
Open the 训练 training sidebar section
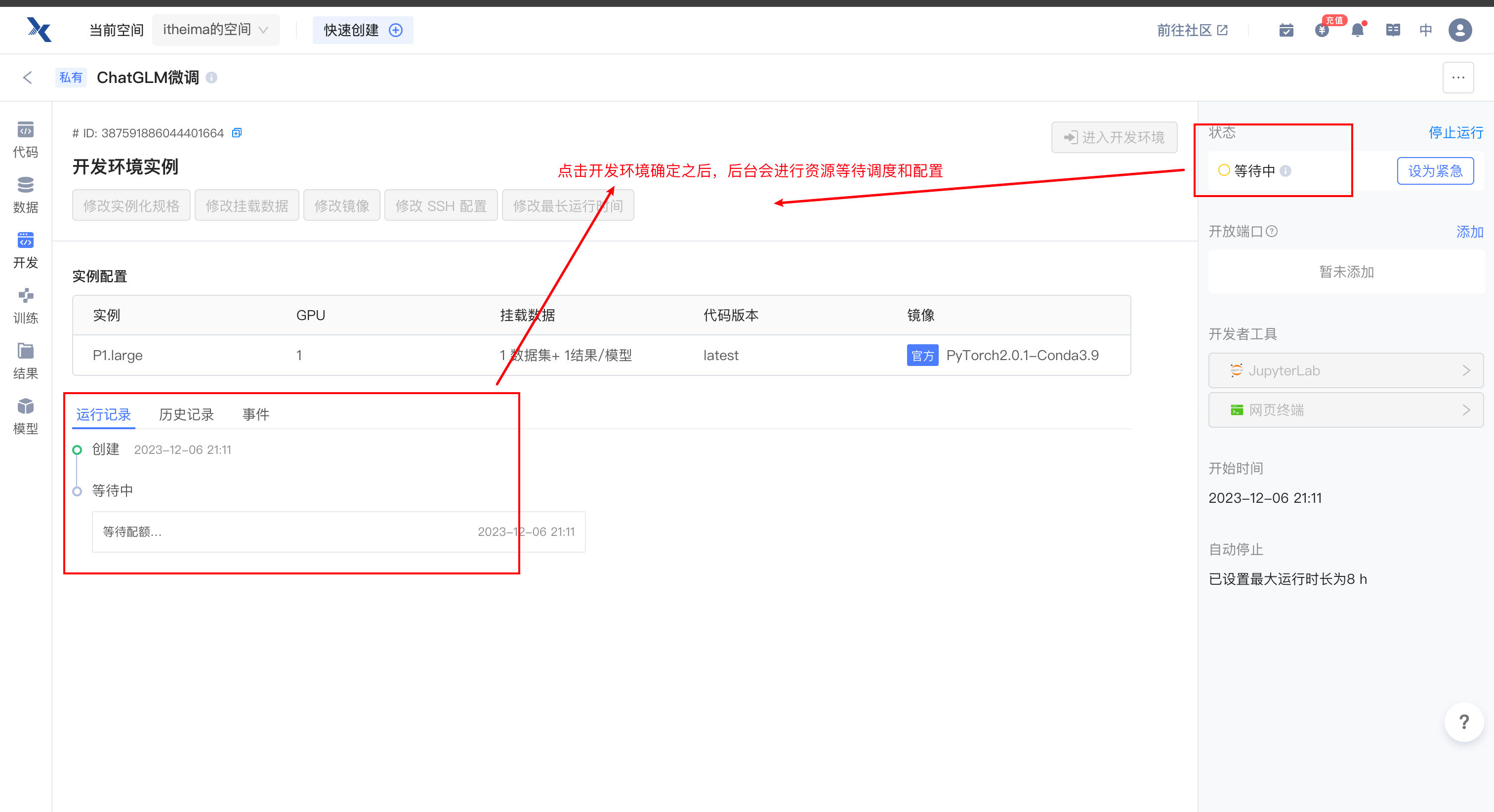coord(26,306)
